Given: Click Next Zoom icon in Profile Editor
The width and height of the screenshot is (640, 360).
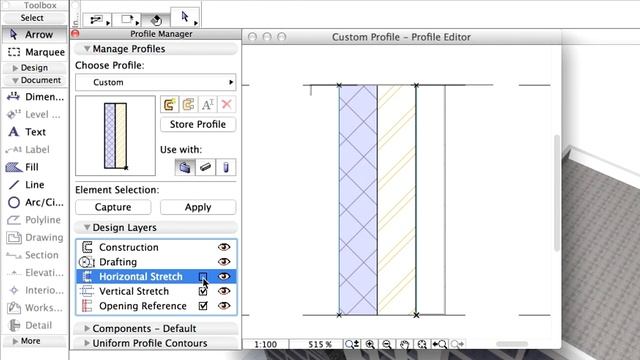Looking at the screenshot, I should [457, 344].
